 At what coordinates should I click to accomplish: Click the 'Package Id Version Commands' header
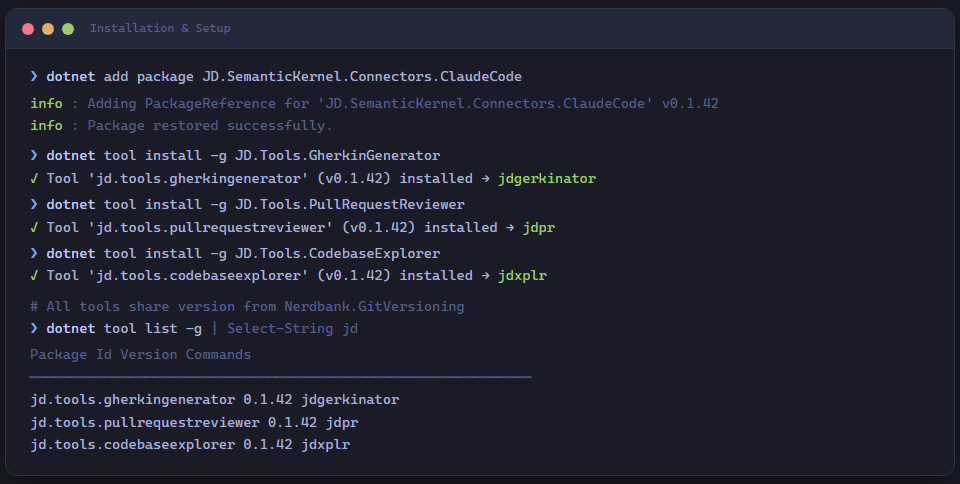(140, 354)
